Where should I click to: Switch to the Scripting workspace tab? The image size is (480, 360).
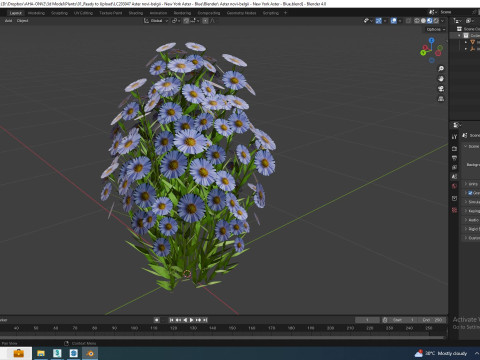(x=271, y=13)
